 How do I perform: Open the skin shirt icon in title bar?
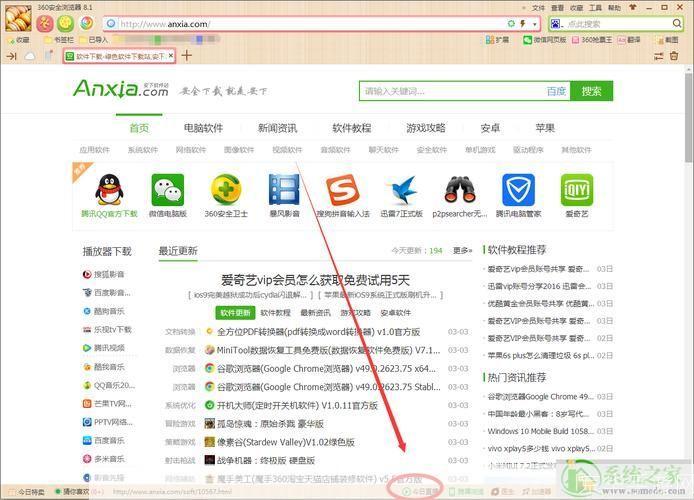(632, 8)
